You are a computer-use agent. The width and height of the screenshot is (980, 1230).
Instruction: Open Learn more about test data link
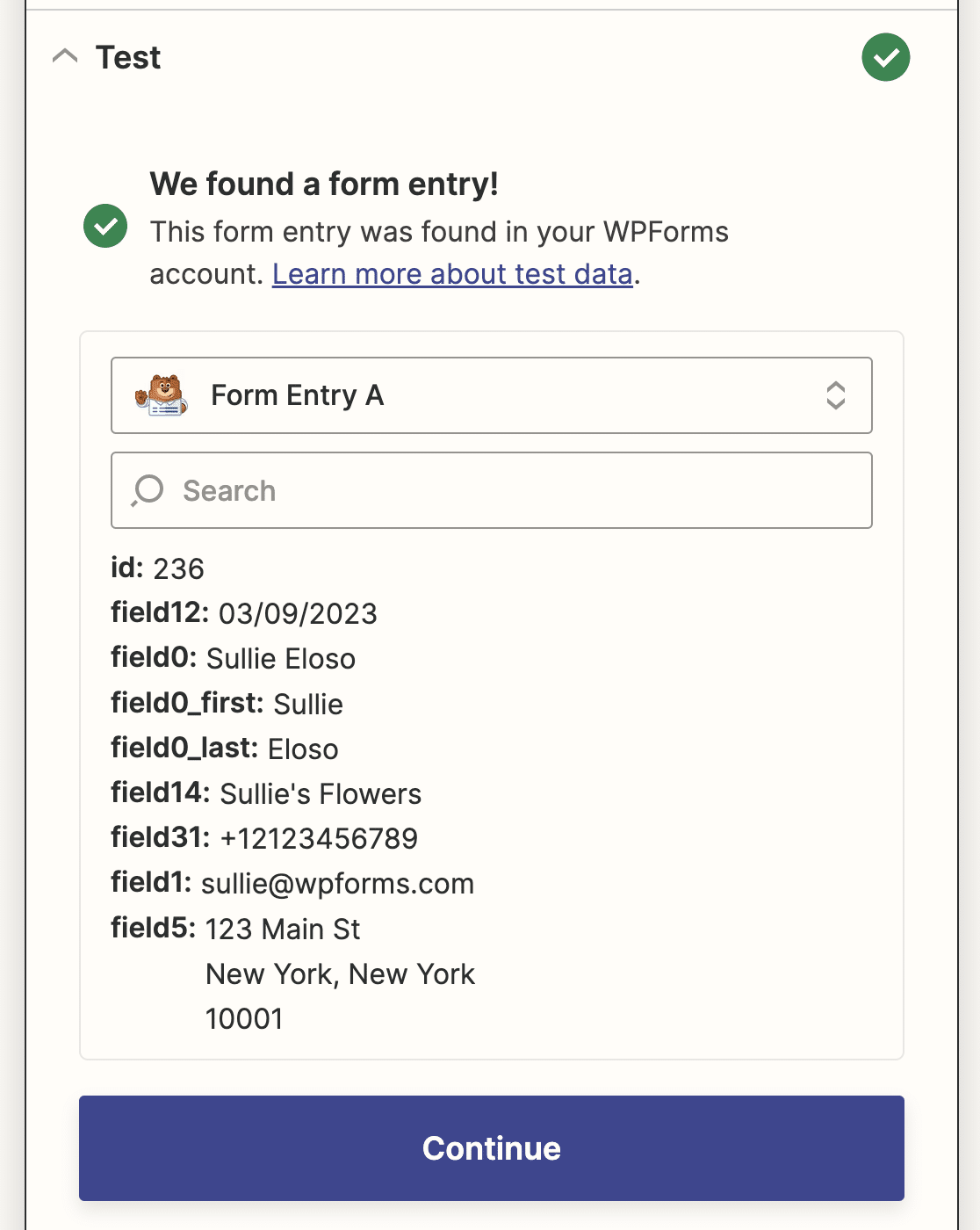click(452, 274)
